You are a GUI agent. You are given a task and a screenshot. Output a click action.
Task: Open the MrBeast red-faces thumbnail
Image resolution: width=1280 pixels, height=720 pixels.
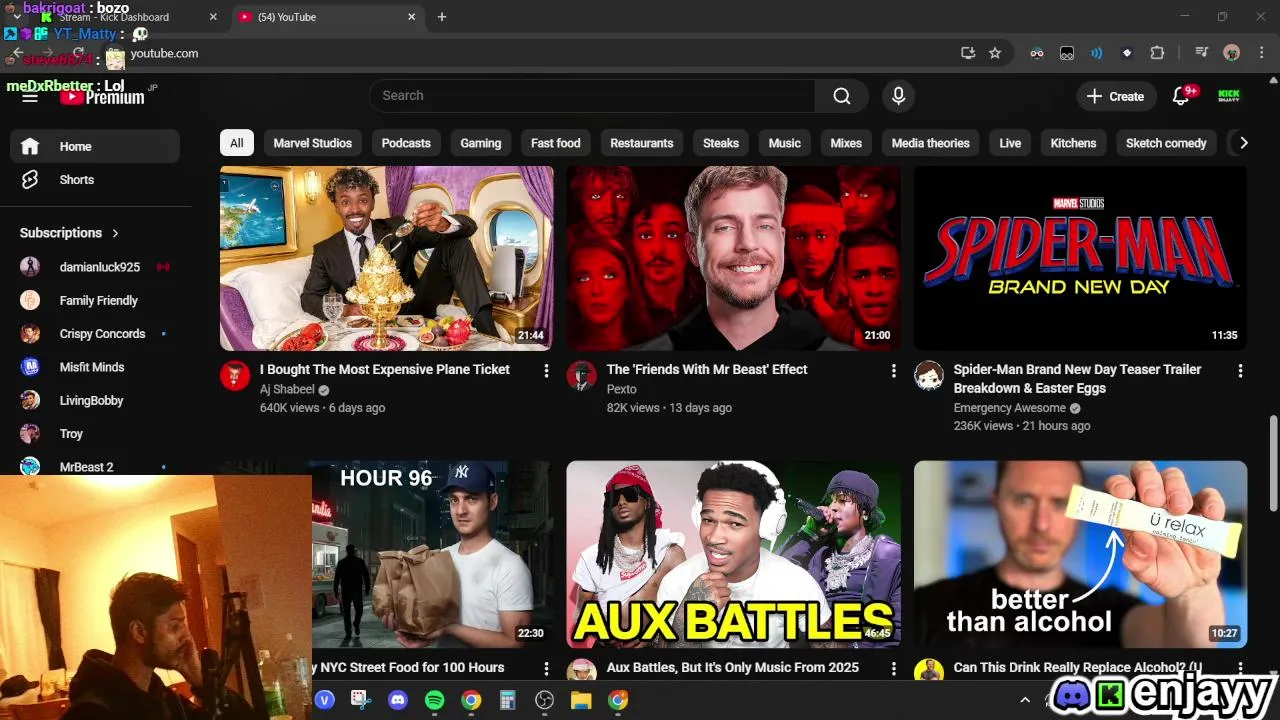point(733,258)
